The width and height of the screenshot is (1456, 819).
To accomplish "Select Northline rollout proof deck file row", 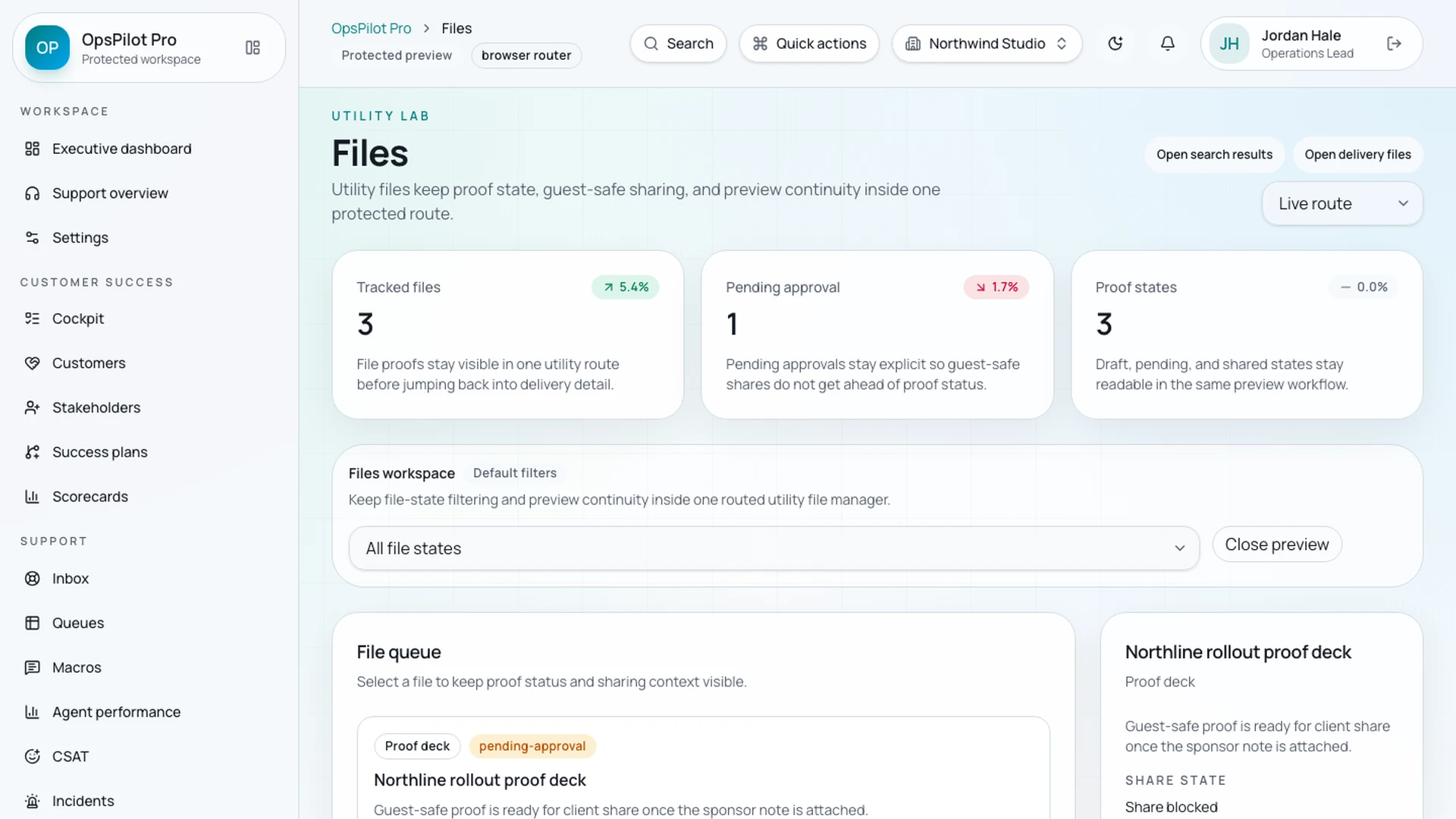I will pyautogui.click(x=704, y=768).
